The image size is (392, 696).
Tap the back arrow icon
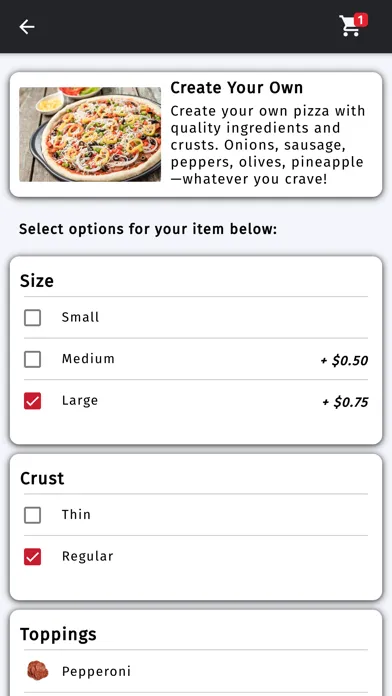tap(27, 27)
